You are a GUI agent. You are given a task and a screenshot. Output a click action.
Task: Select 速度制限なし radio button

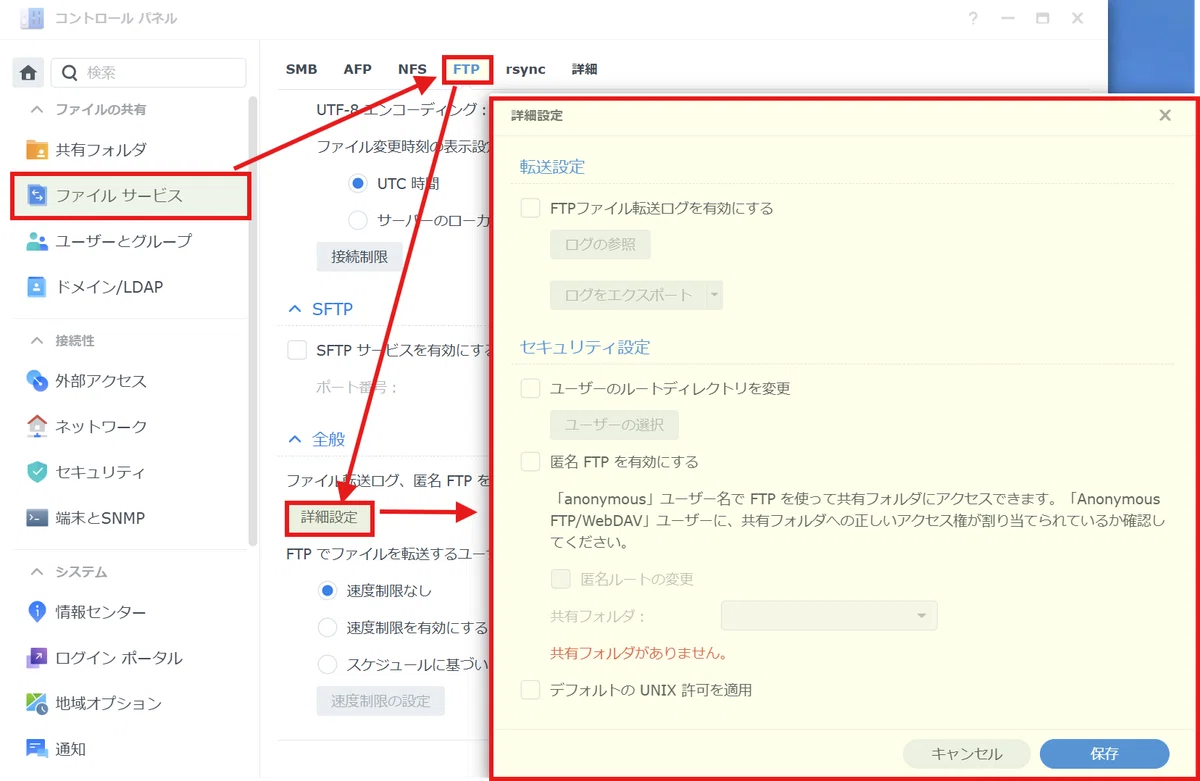click(327, 591)
